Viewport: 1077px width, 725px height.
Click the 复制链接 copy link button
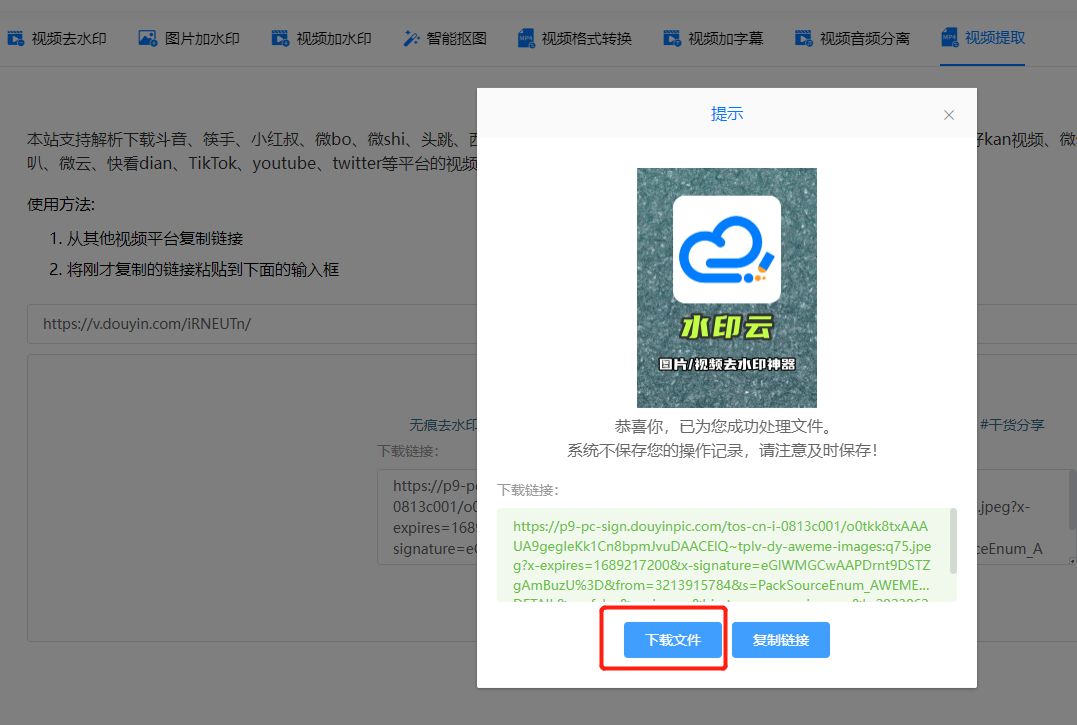781,640
